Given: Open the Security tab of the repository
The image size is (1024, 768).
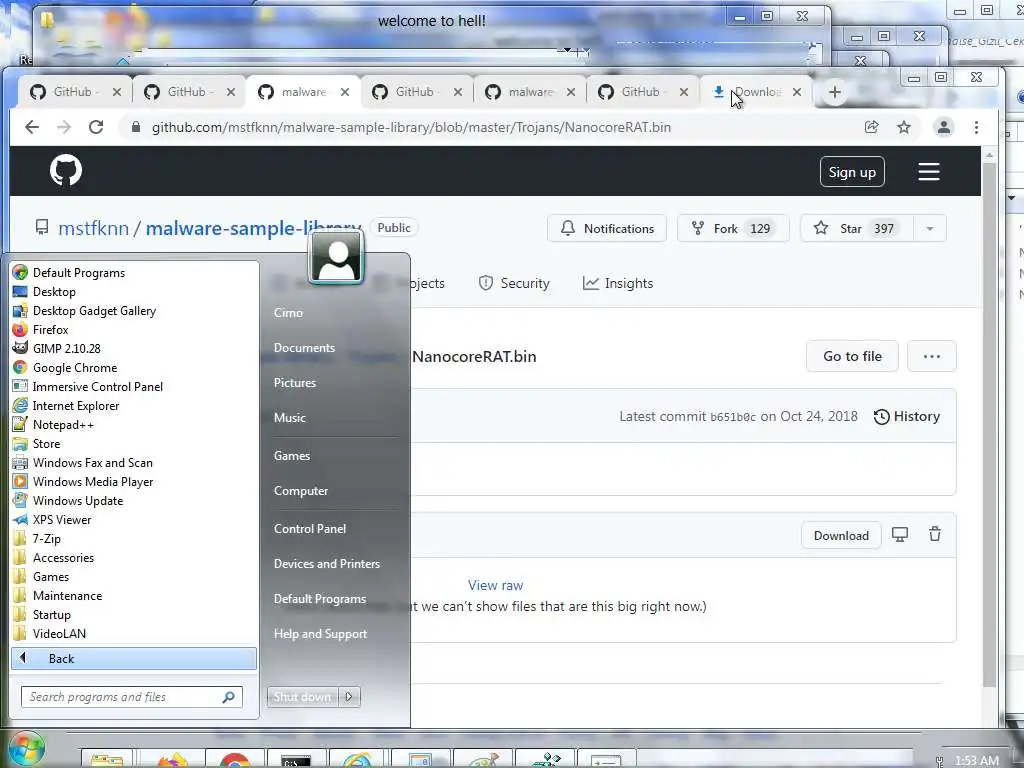Looking at the screenshot, I should click(x=514, y=283).
